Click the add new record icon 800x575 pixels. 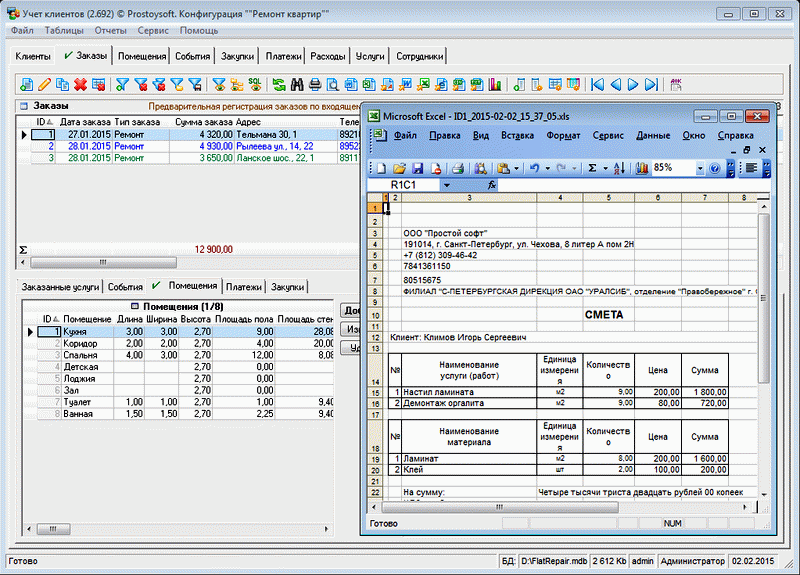(27, 84)
